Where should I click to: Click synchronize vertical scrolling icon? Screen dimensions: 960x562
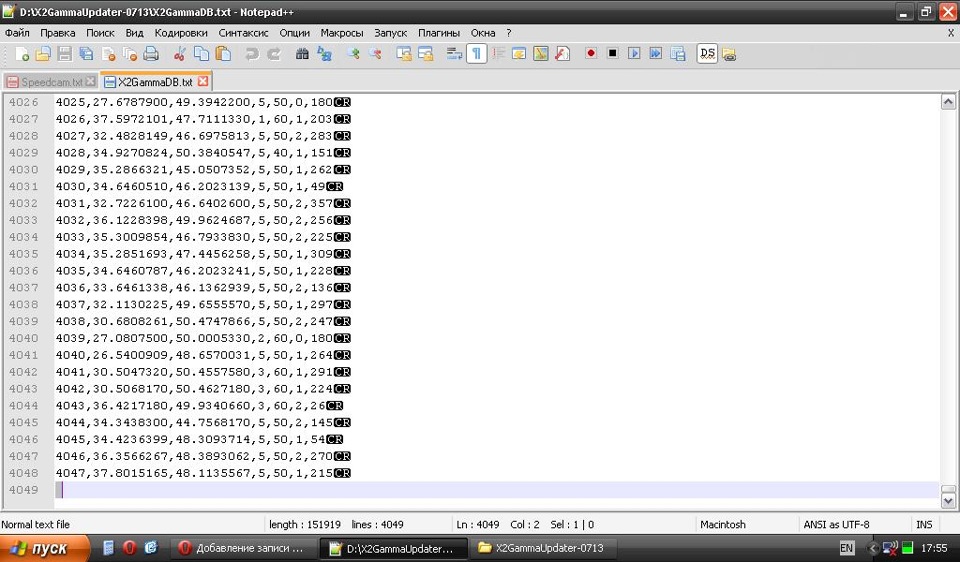click(403, 54)
